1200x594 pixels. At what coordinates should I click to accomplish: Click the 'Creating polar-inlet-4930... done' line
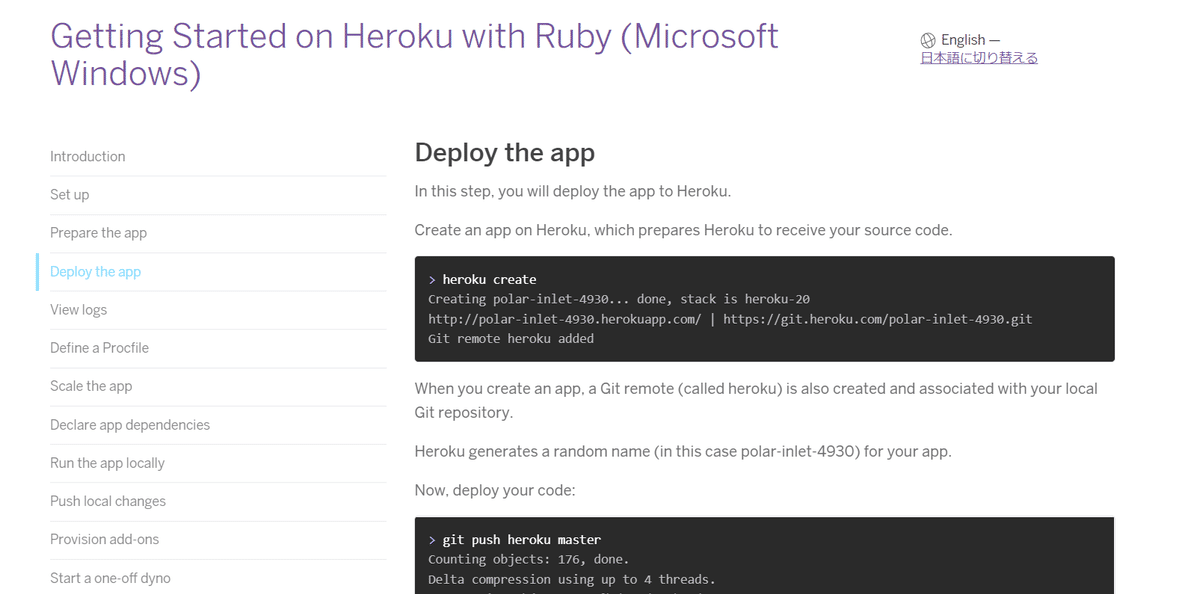click(619, 299)
